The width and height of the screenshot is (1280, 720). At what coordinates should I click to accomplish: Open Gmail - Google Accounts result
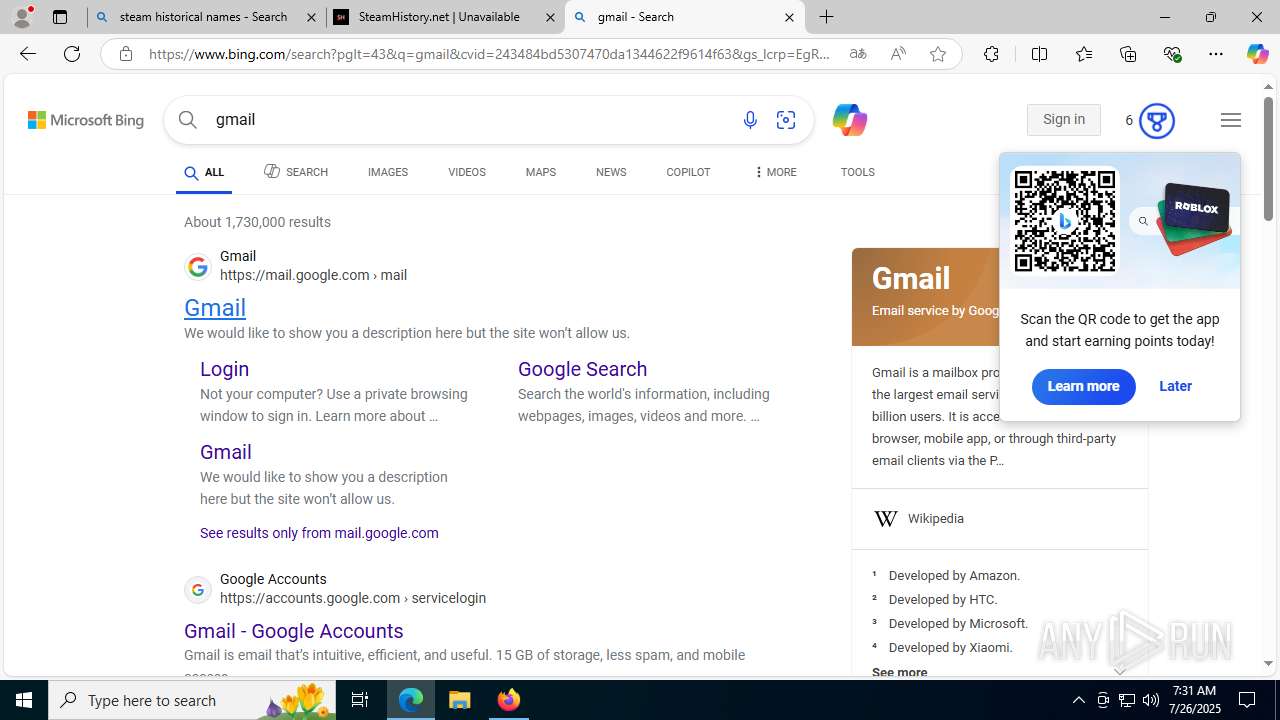click(x=294, y=631)
